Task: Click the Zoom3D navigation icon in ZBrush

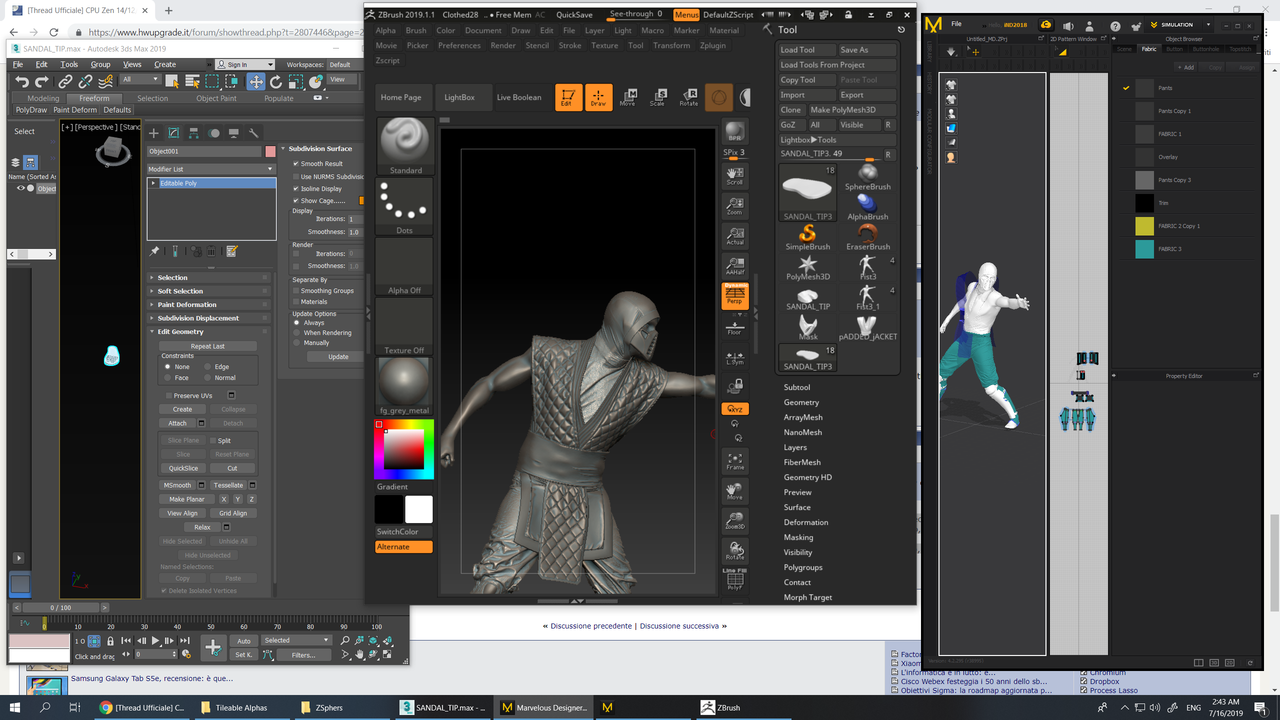Action: 735,520
